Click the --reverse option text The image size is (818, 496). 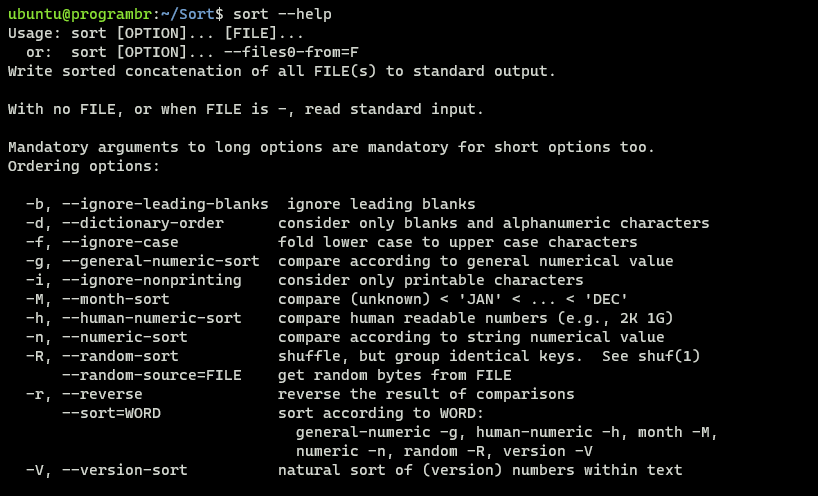click(x=102, y=394)
